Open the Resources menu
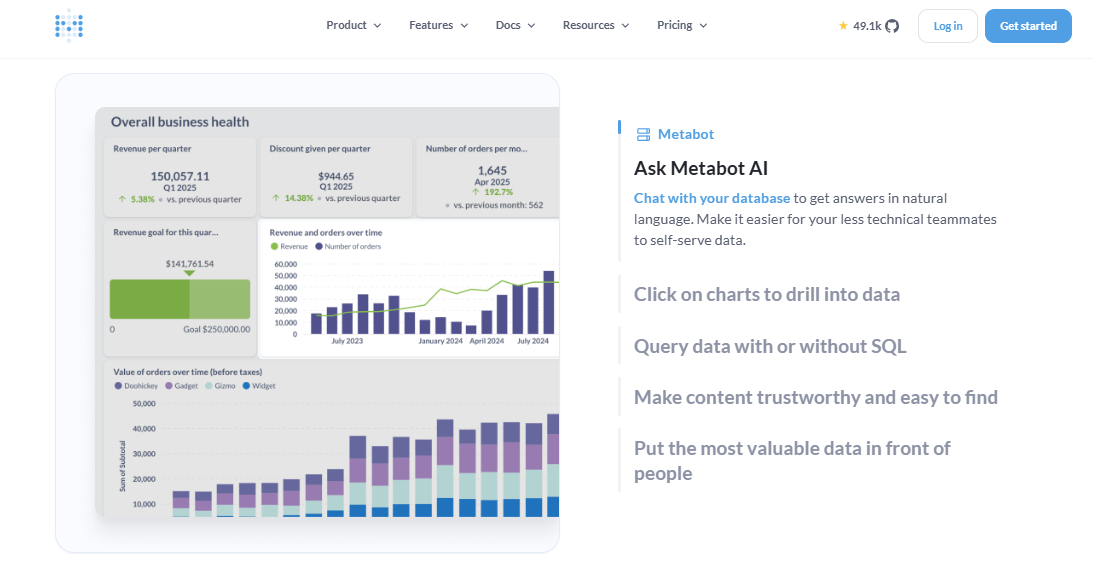The height and width of the screenshot is (566, 1093). [x=596, y=25]
